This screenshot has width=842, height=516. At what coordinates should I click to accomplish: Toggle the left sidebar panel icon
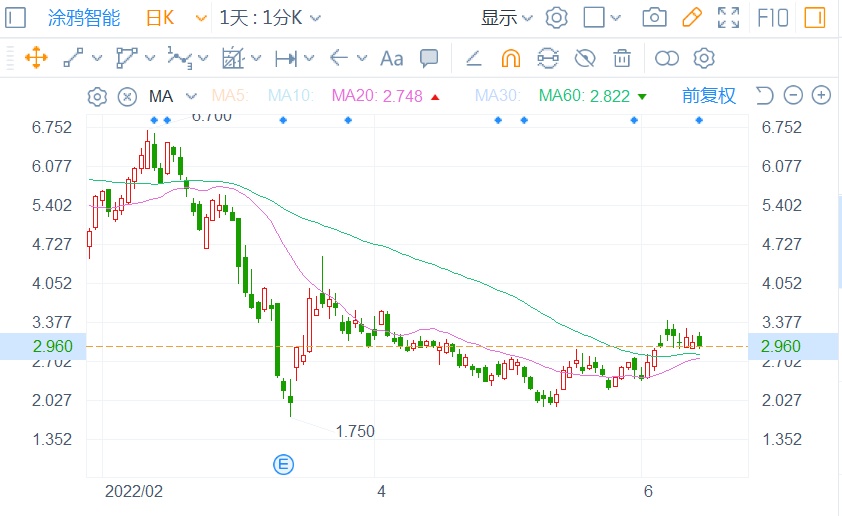17,18
